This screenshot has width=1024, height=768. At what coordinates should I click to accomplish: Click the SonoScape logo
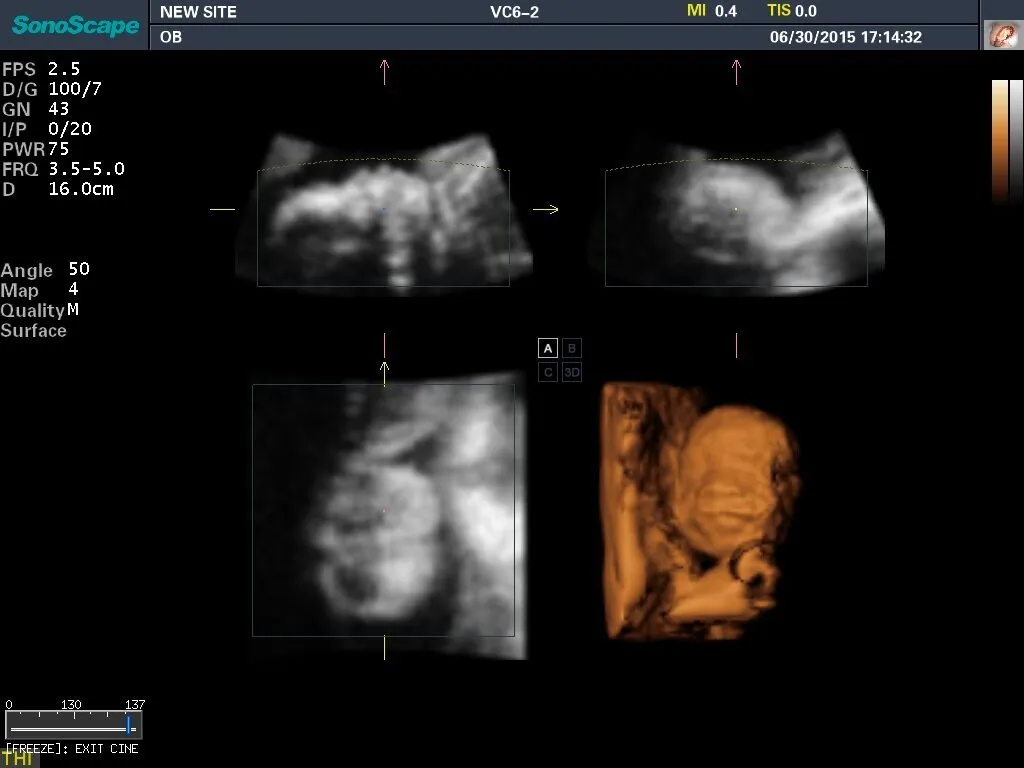pyautogui.click(x=75, y=25)
